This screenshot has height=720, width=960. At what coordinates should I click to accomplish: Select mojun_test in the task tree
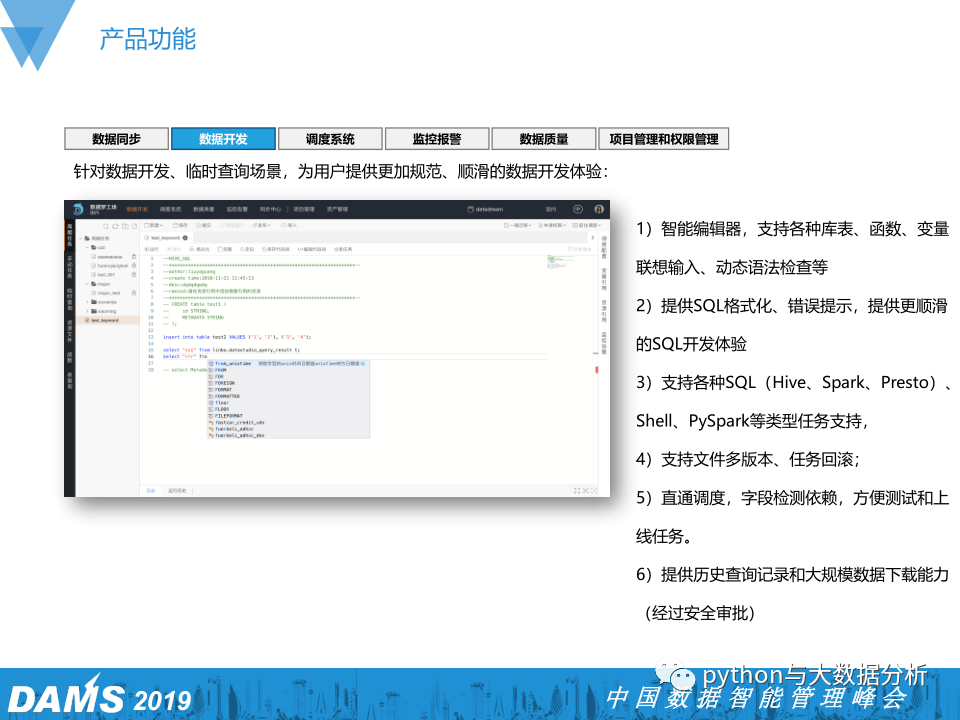coord(109,293)
